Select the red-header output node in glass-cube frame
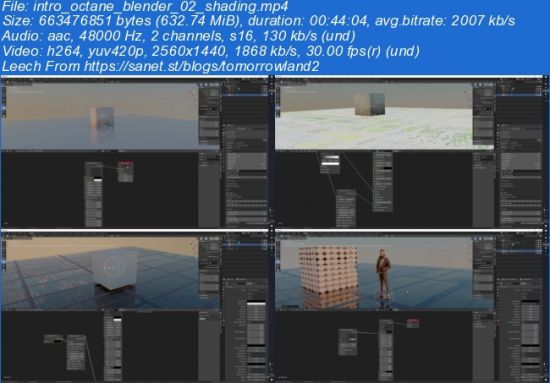Viewport: 550px width, 383px height. pos(126,172)
